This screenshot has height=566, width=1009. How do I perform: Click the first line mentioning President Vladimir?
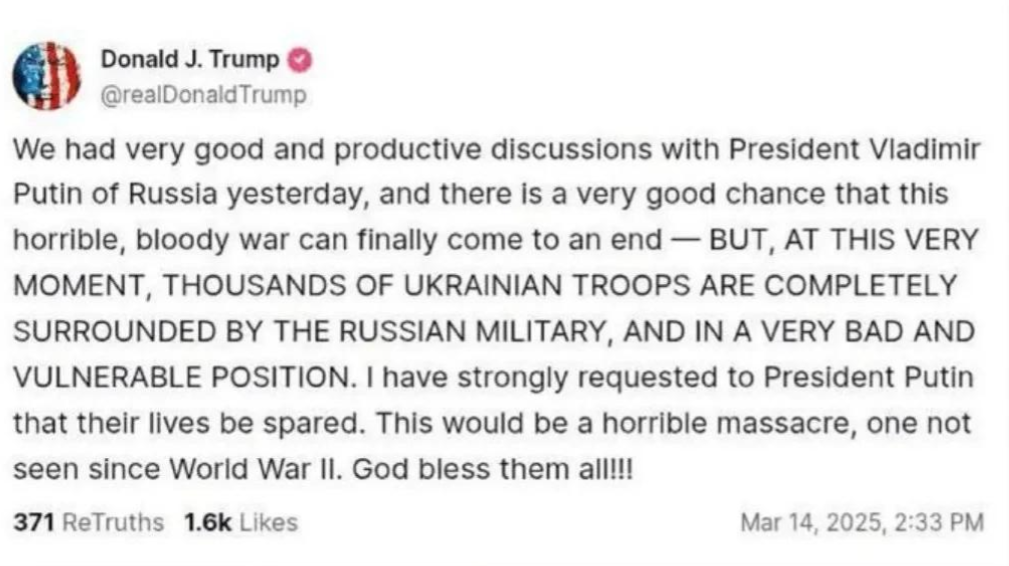(497, 150)
